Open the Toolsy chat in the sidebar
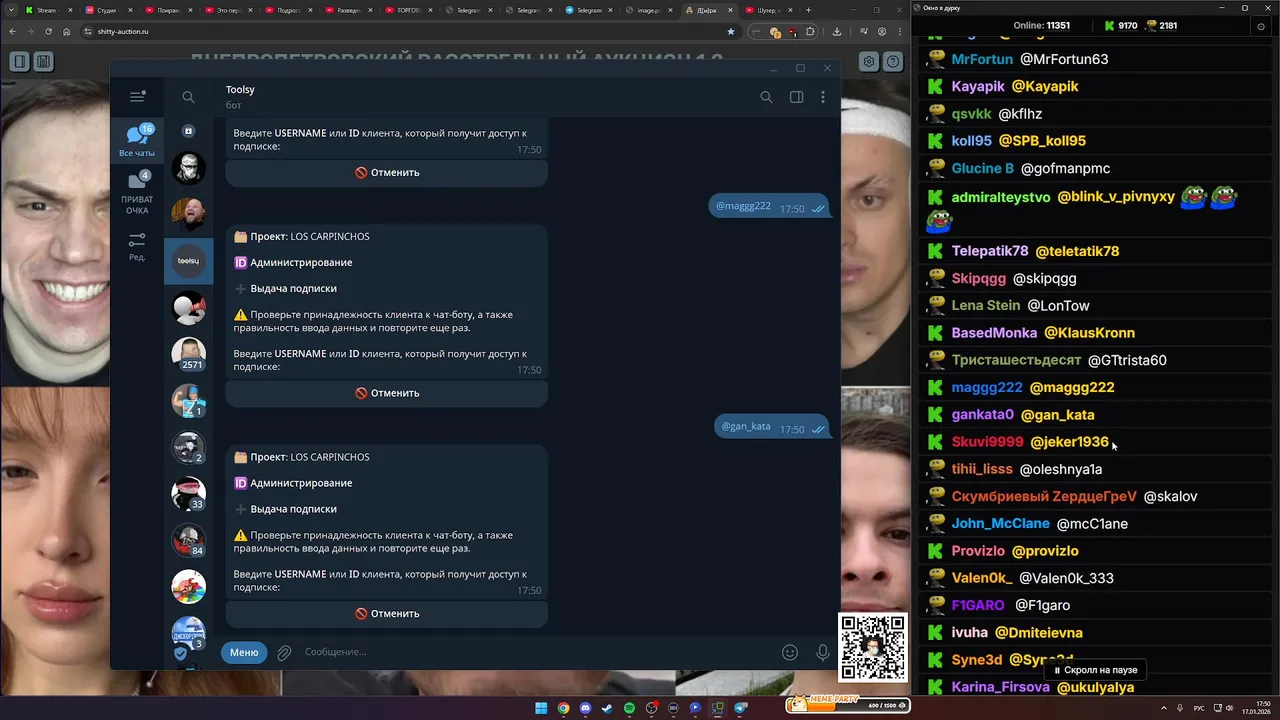 pos(188,260)
